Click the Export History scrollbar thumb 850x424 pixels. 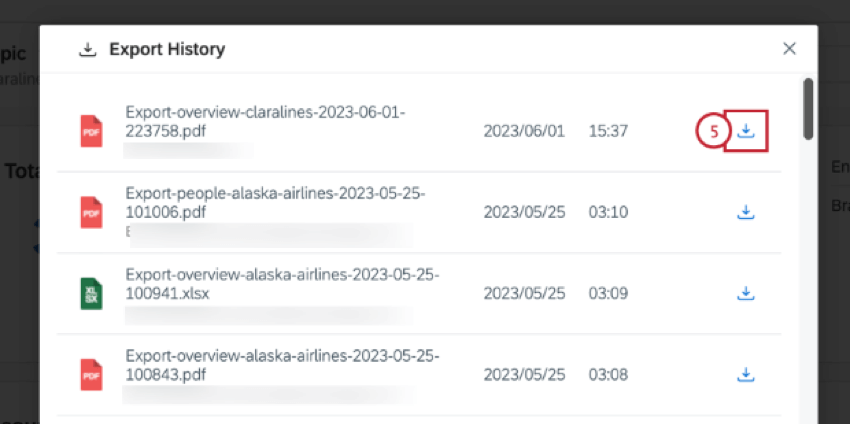click(808, 109)
